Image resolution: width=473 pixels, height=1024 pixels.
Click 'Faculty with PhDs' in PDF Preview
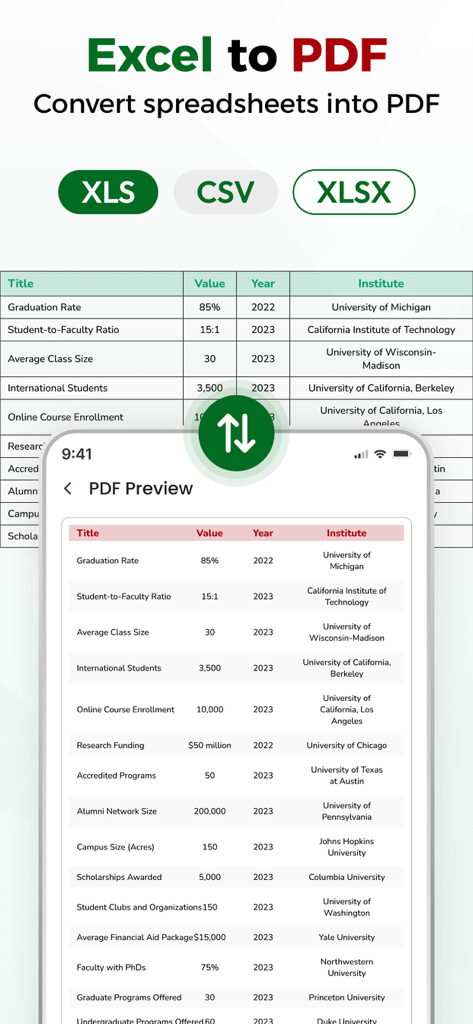coord(111,967)
